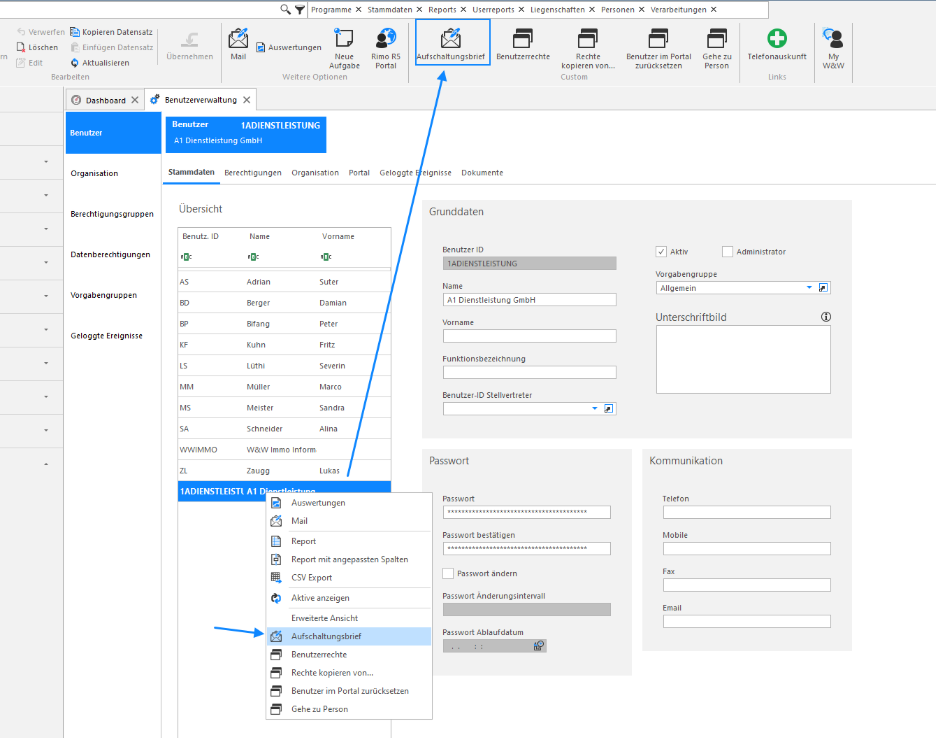
Task: Open the Vorgabengruppe lookup button
Action: [x=823, y=288]
